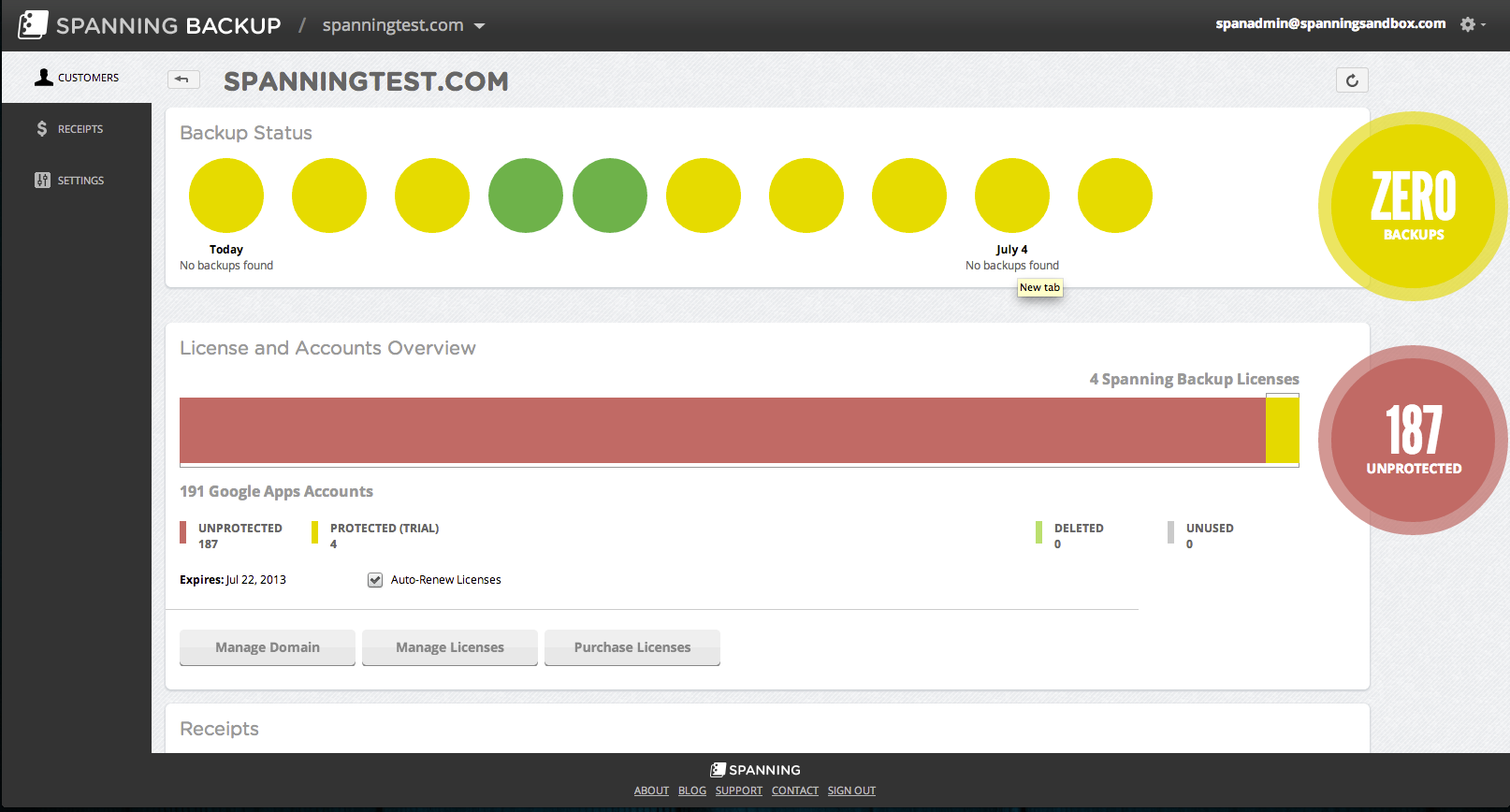Open the Receipts sidebar tab
Image resolution: width=1510 pixels, height=812 pixels.
77,129
